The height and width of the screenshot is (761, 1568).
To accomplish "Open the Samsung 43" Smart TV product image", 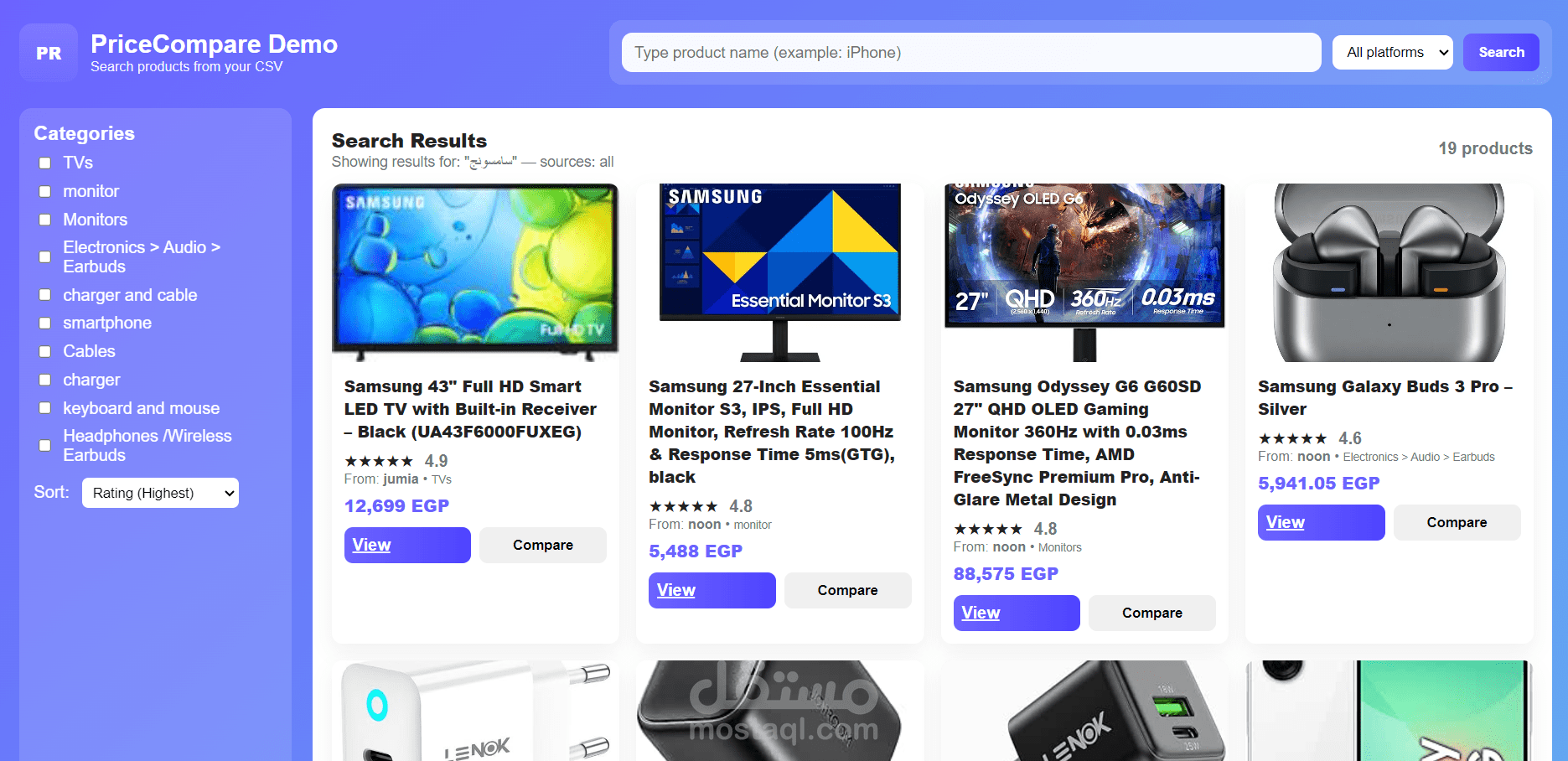I will coord(475,272).
